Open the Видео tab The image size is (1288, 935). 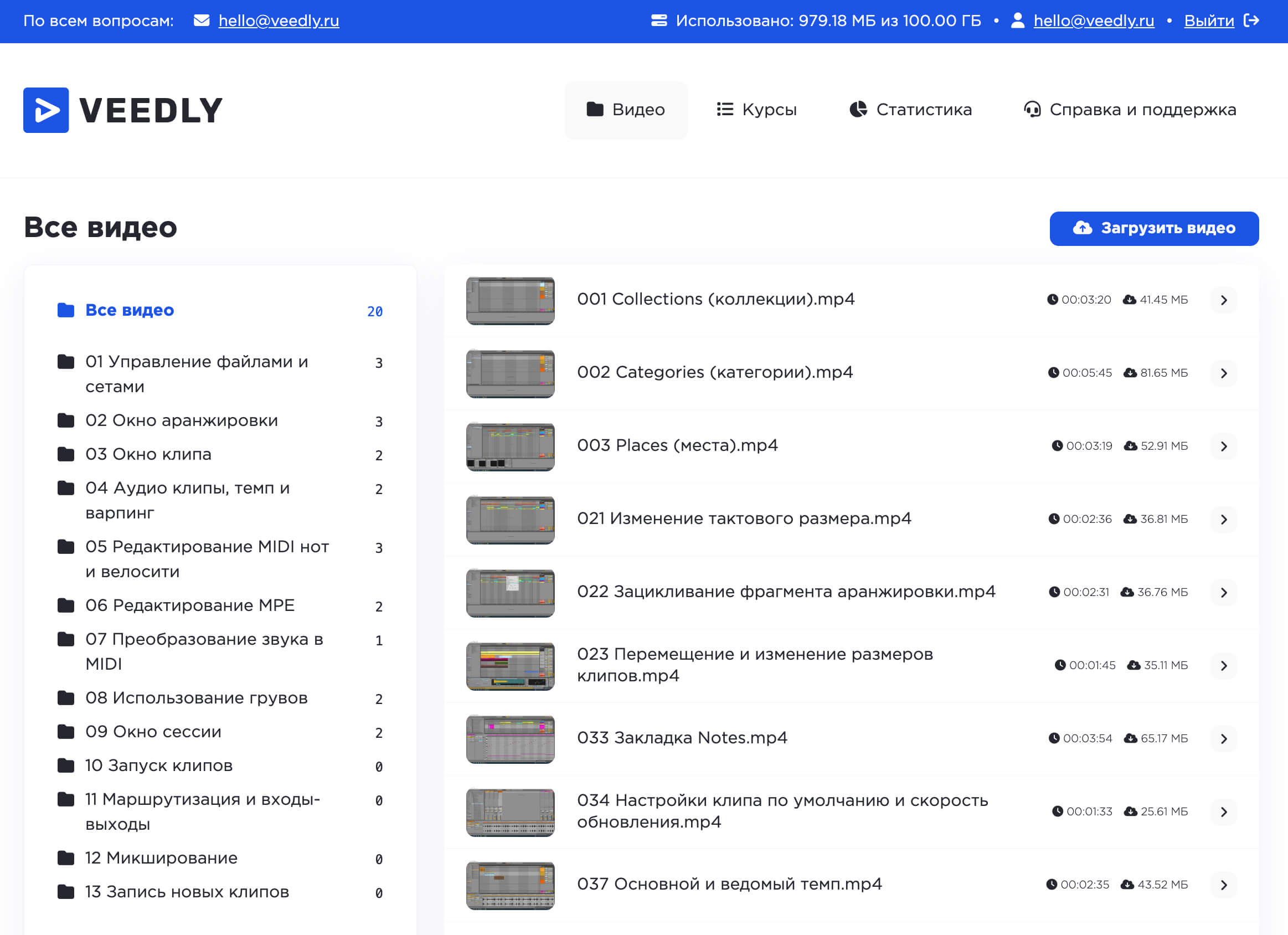click(626, 110)
